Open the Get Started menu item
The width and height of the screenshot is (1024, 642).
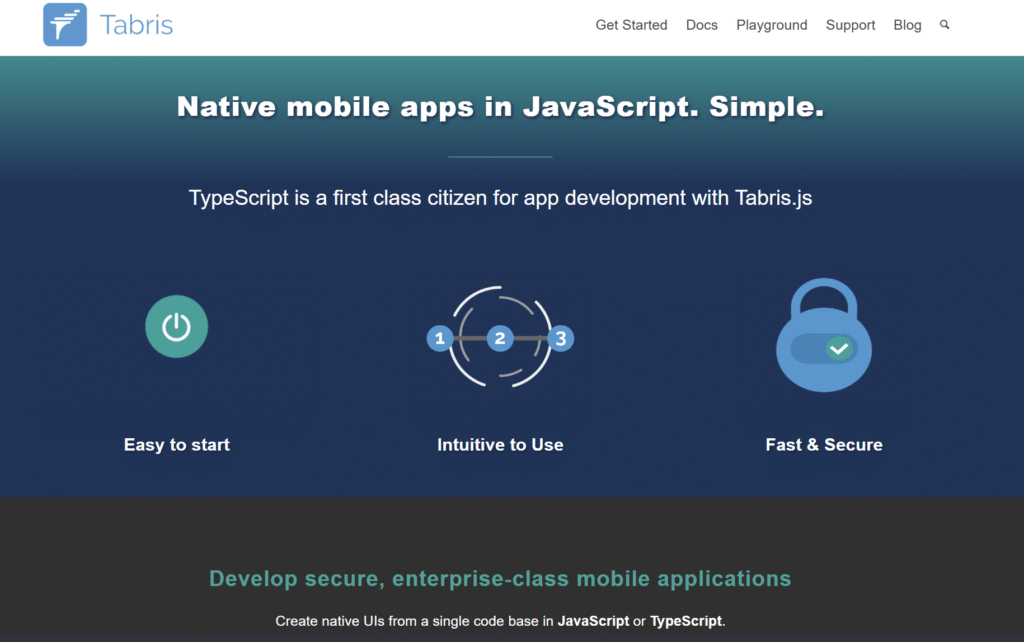(631, 25)
